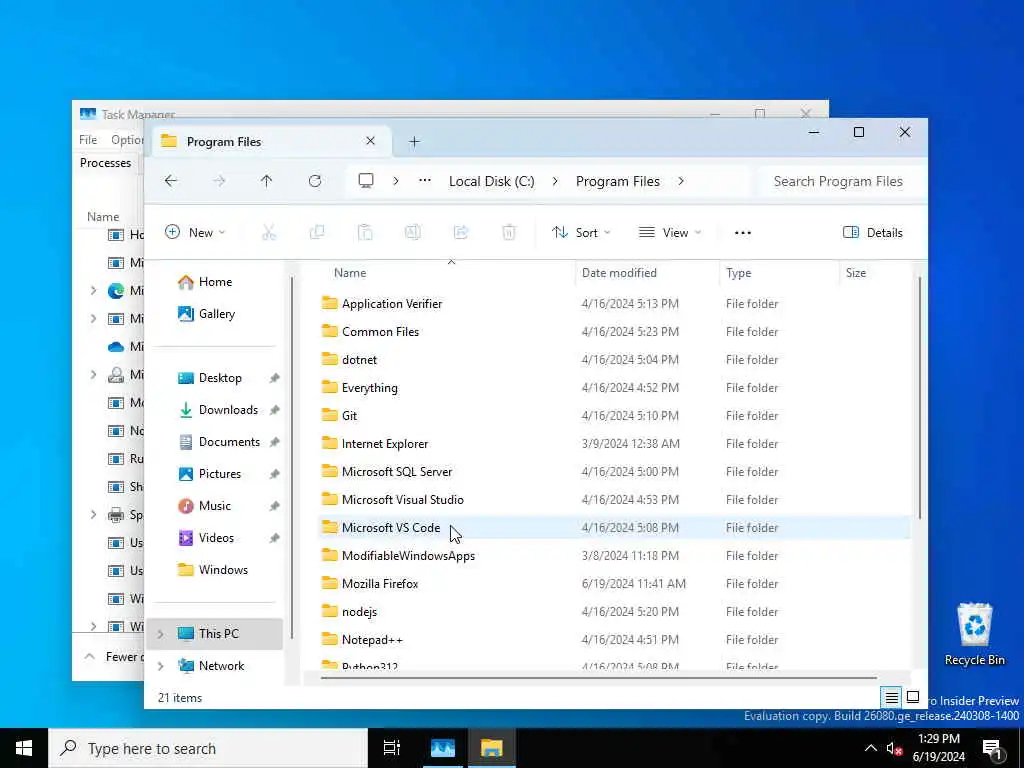Viewport: 1024px width, 768px height.
Task: Click the Task View icon on taskbar
Action: pyautogui.click(x=392, y=748)
